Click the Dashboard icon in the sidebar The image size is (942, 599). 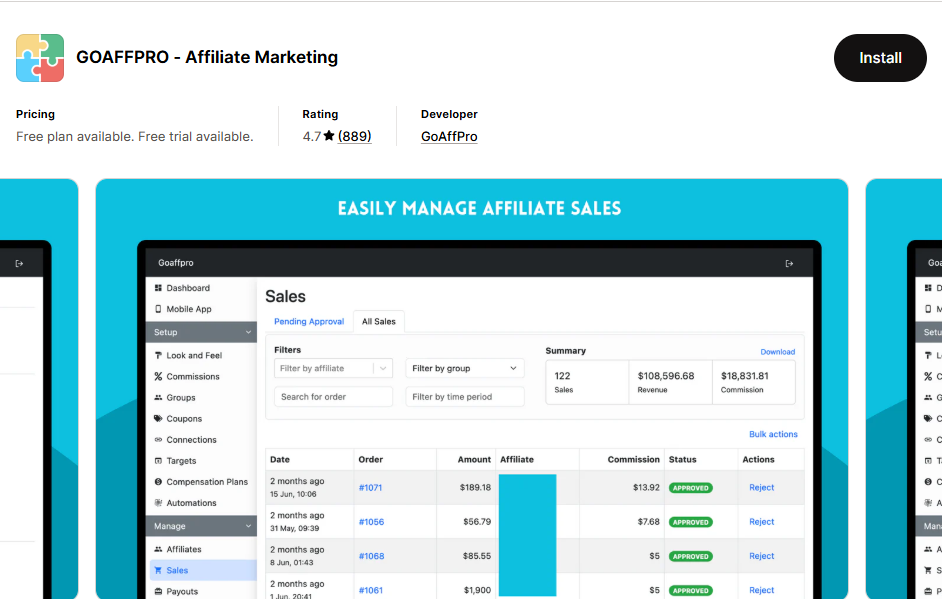click(x=158, y=288)
